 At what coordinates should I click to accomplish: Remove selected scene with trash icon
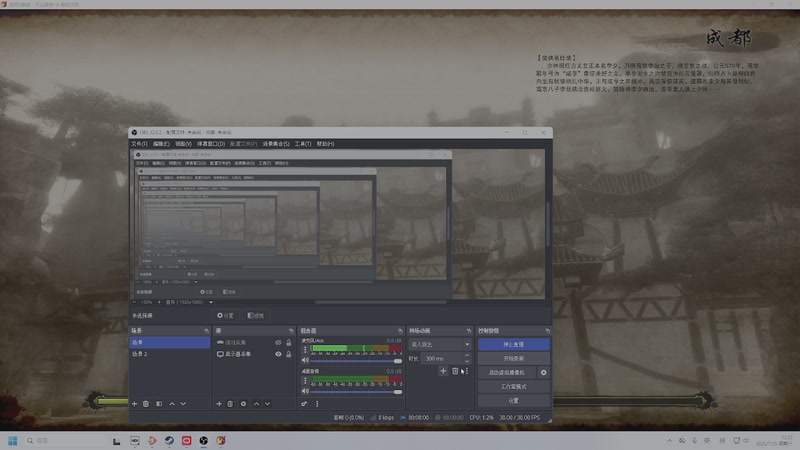(146, 404)
